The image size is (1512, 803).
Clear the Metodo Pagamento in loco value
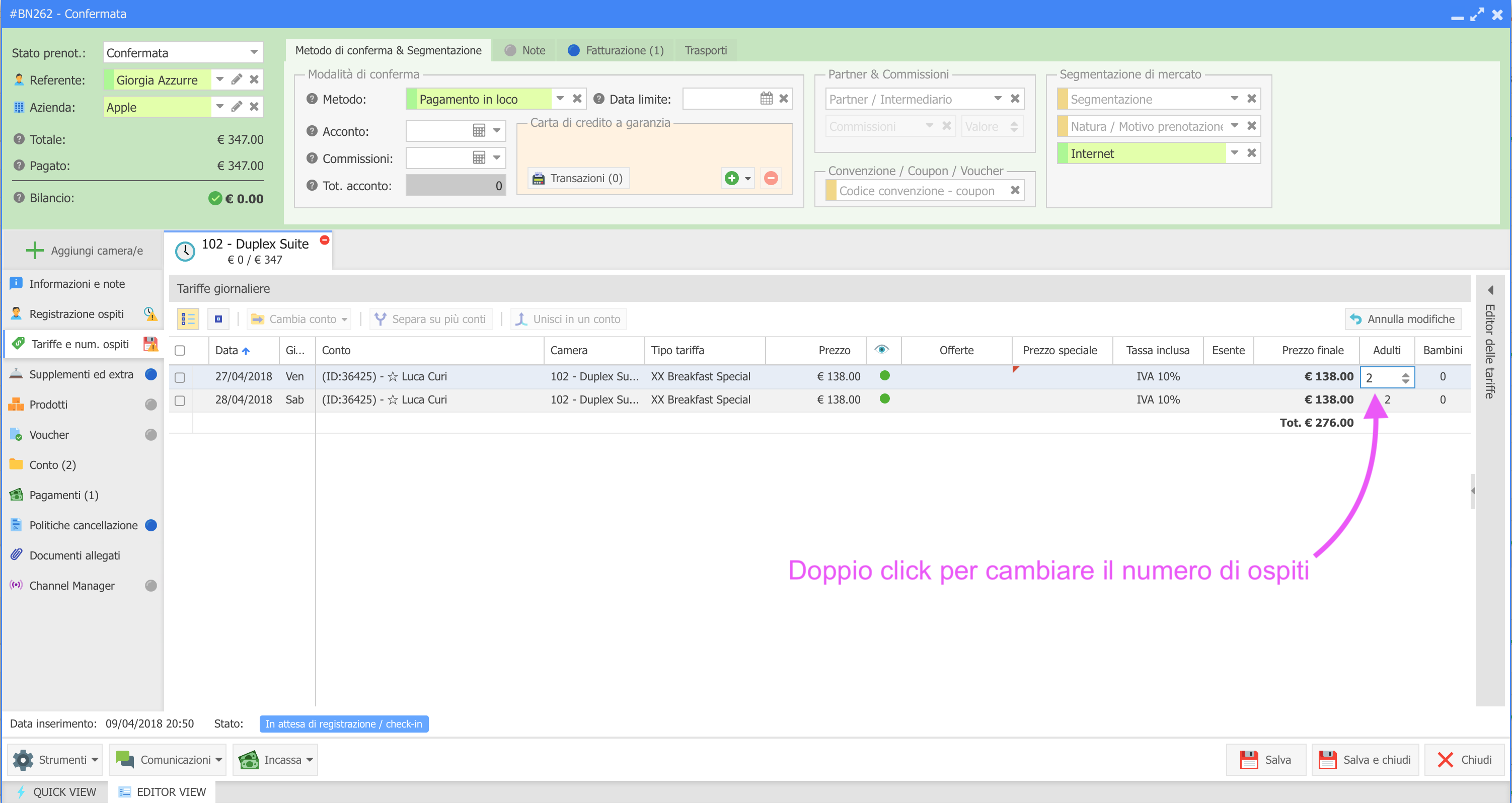[577, 99]
